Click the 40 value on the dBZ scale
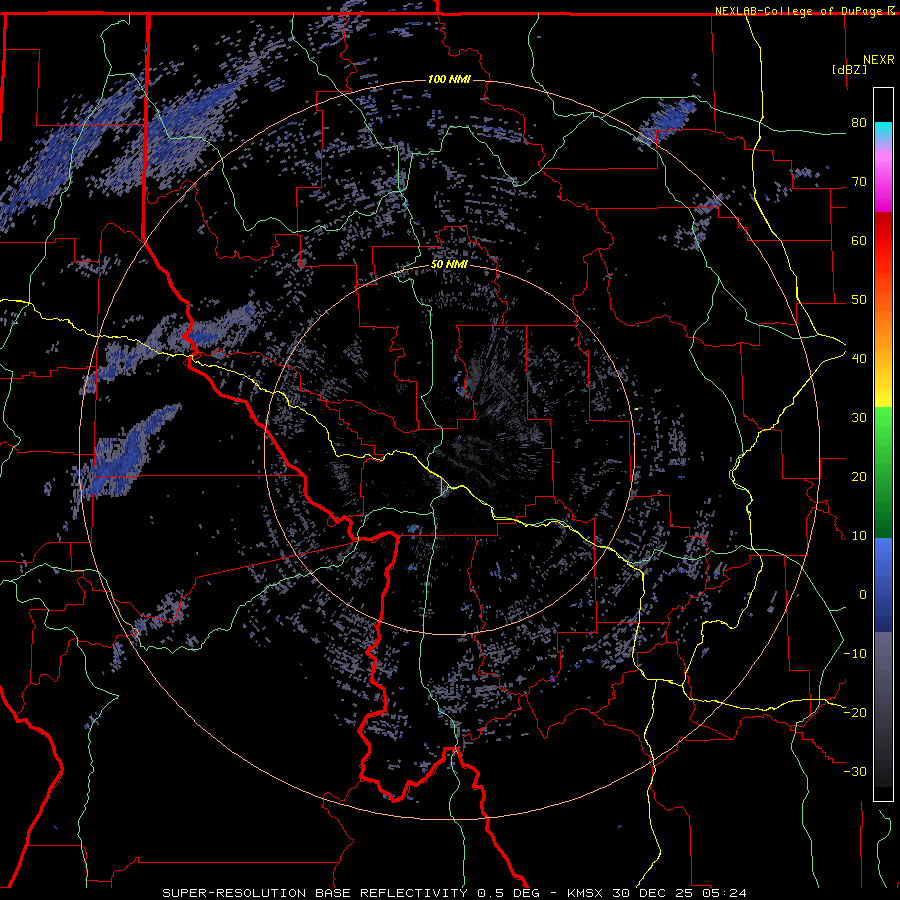900x900 pixels. click(859, 359)
